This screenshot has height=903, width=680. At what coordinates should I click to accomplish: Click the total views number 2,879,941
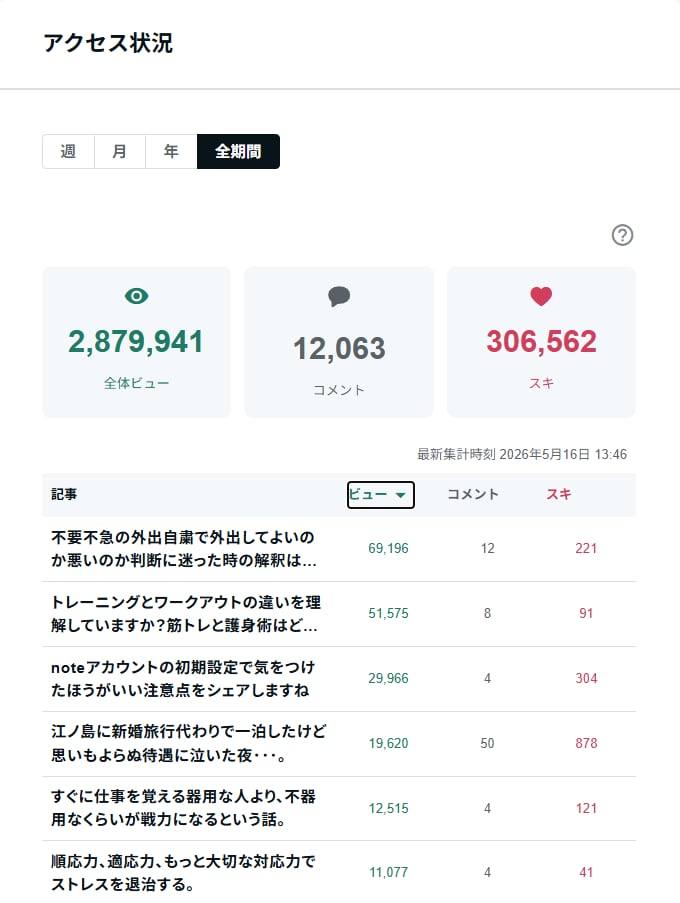click(136, 342)
